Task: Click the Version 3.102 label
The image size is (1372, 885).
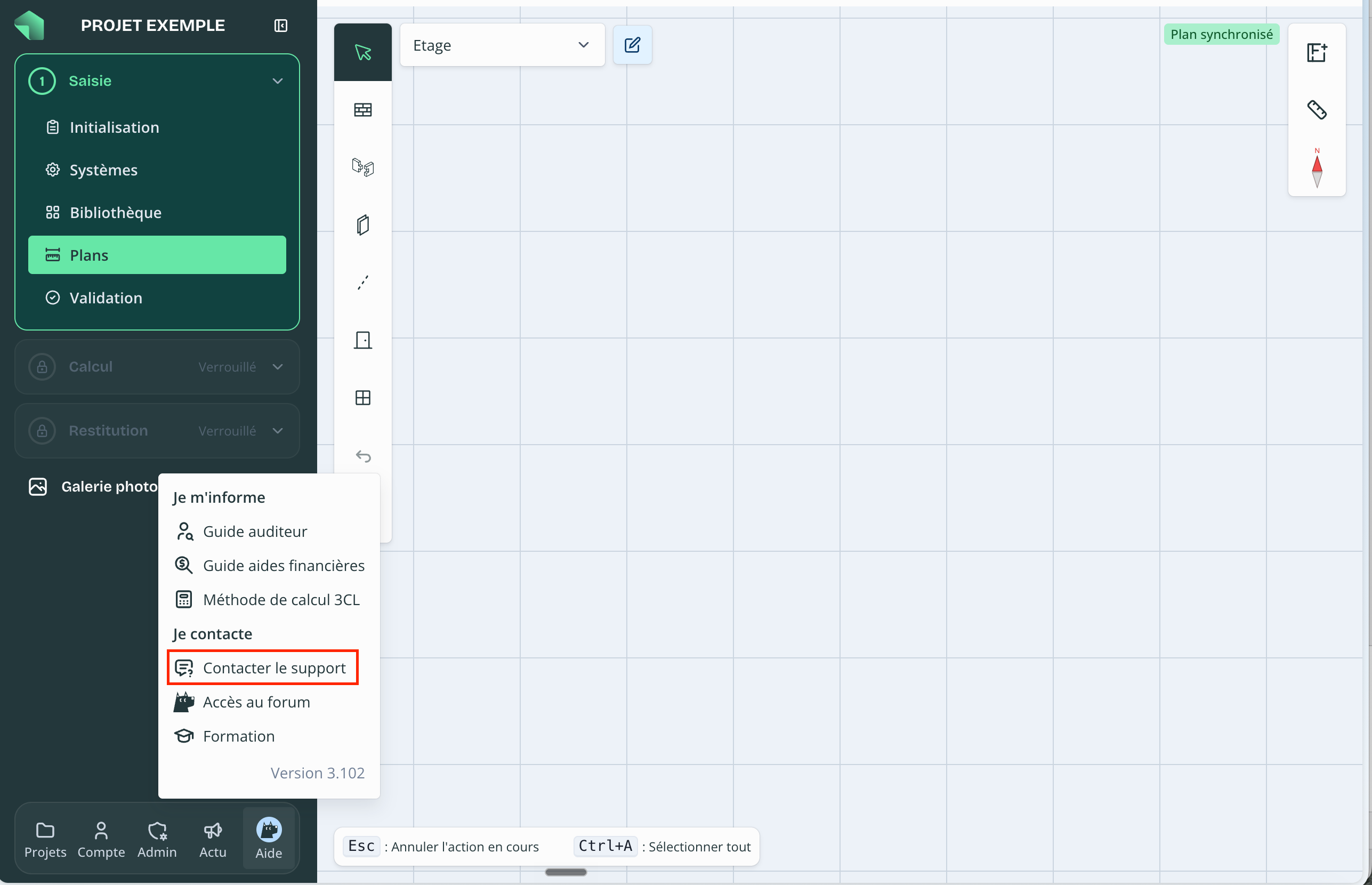Action: point(317,773)
